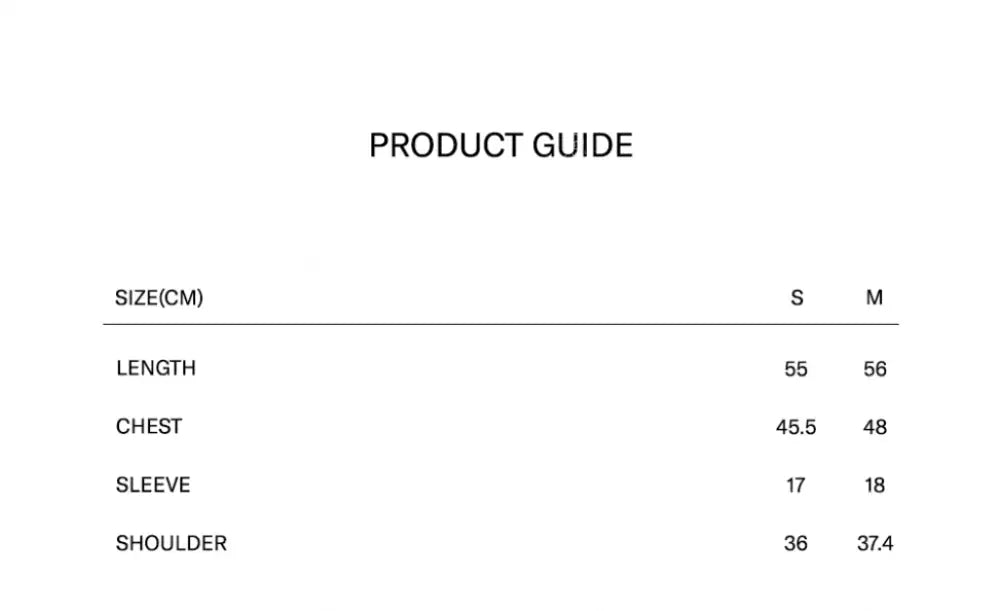Click the CHEST row label

[149, 427]
